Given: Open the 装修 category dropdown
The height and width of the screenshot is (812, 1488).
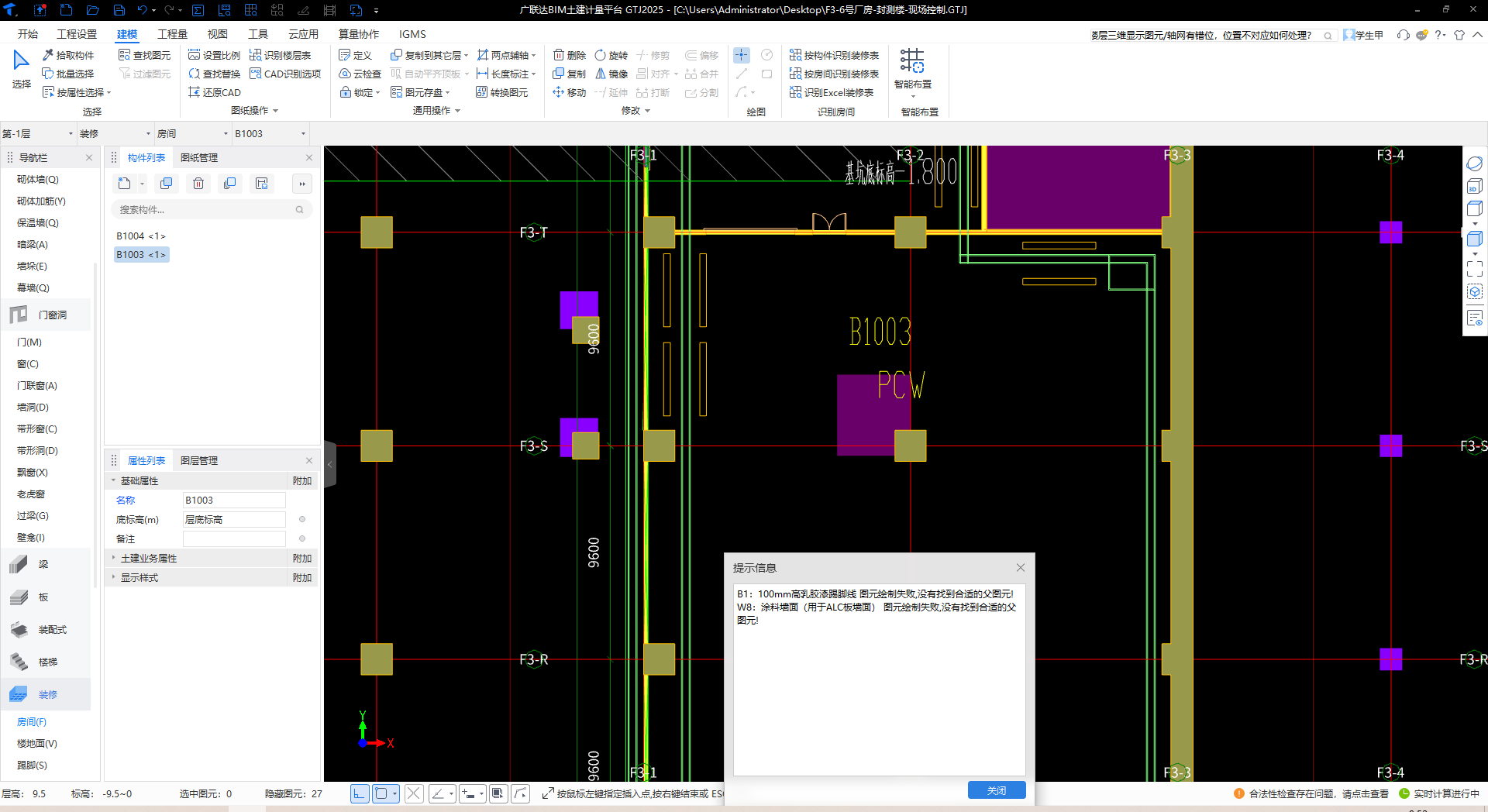Looking at the screenshot, I should (115, 133).
